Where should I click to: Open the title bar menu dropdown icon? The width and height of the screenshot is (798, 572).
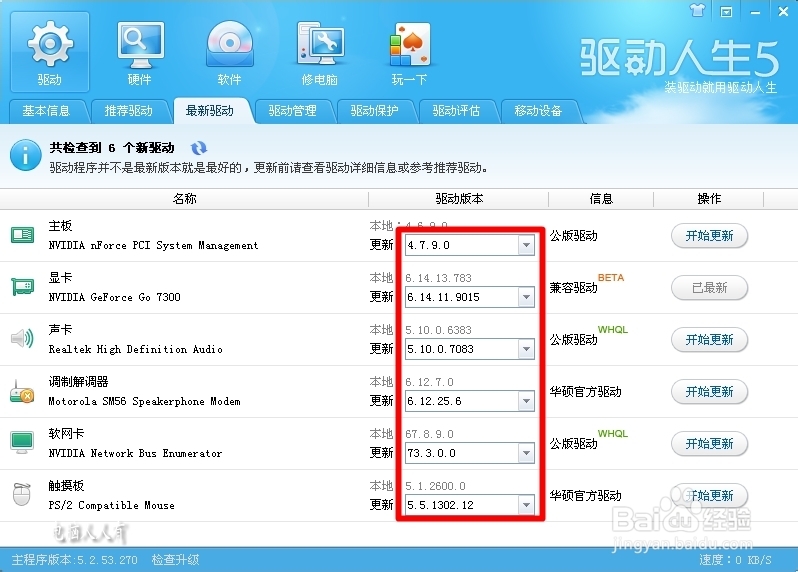pos(726,11)
